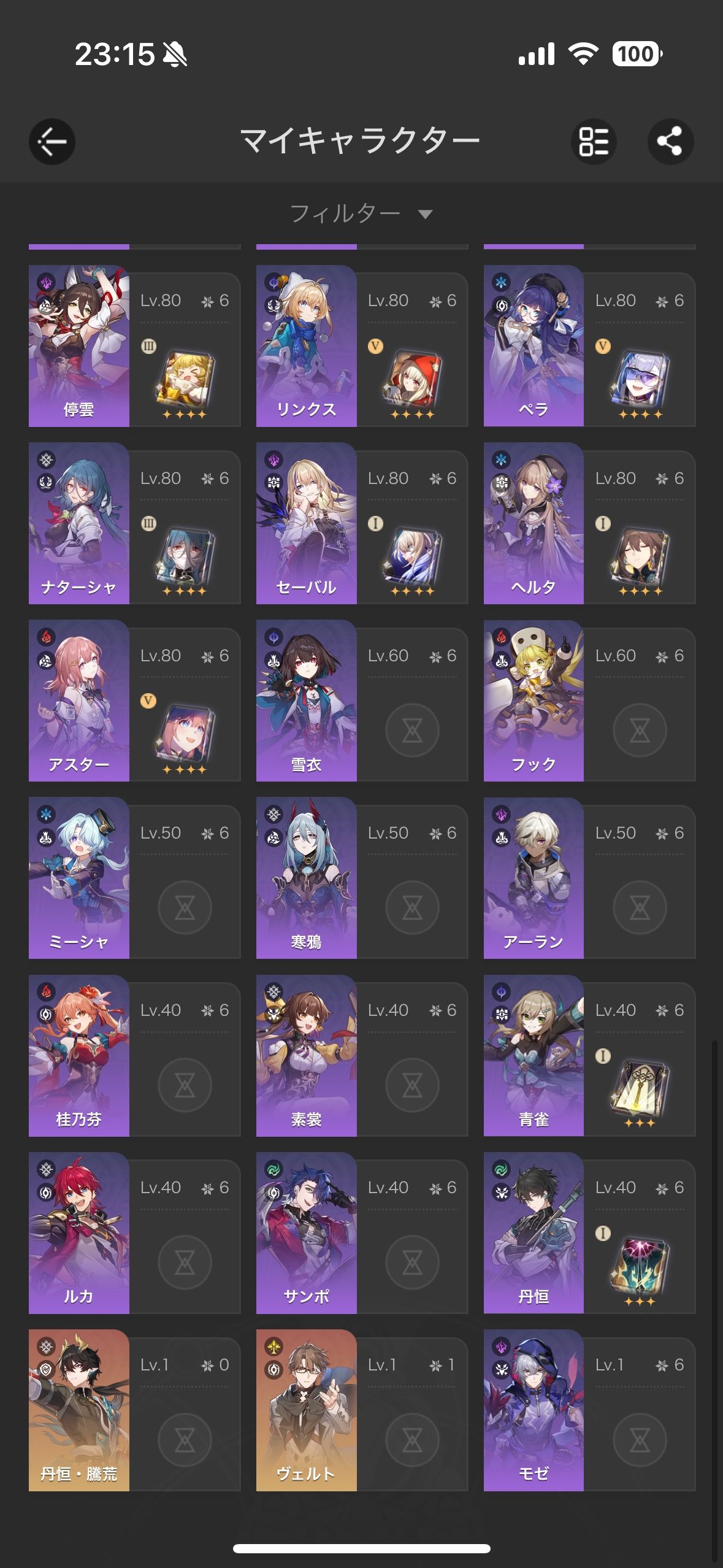
Task: Tap the back arrow icon
Action: click(x=52, y=142)
